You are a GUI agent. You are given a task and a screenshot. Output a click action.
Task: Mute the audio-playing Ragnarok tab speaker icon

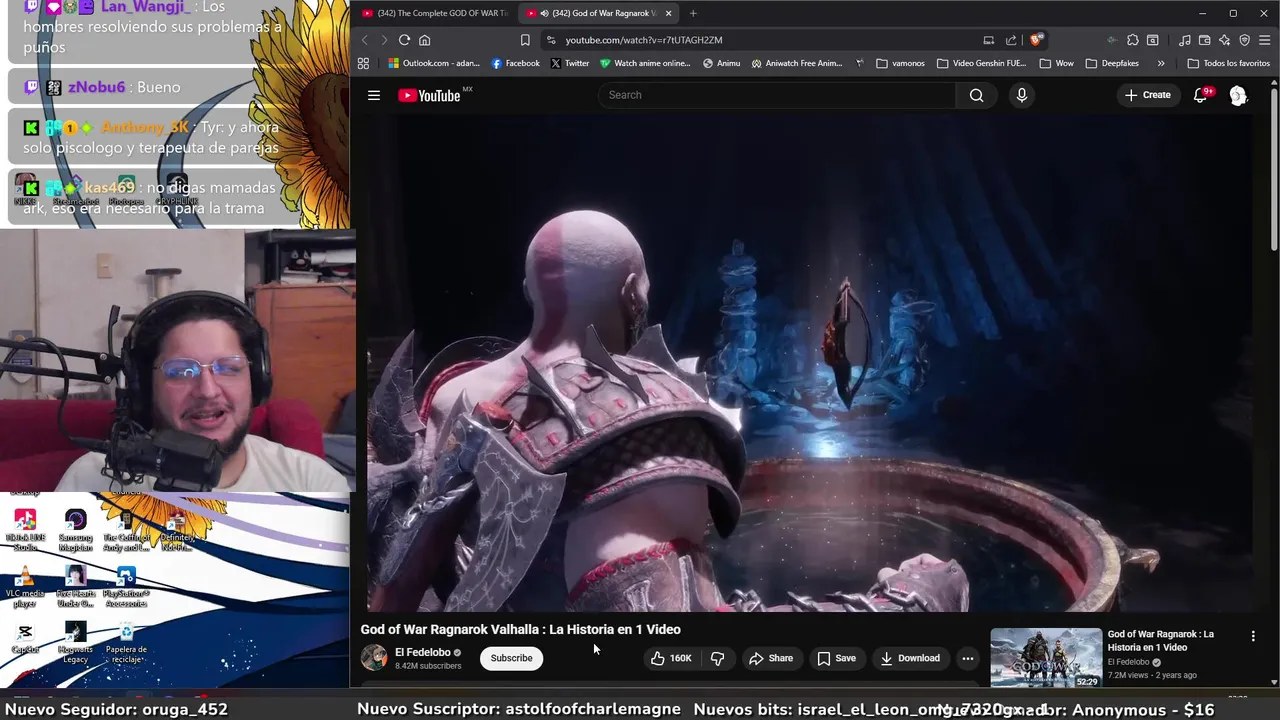[544, 13]
